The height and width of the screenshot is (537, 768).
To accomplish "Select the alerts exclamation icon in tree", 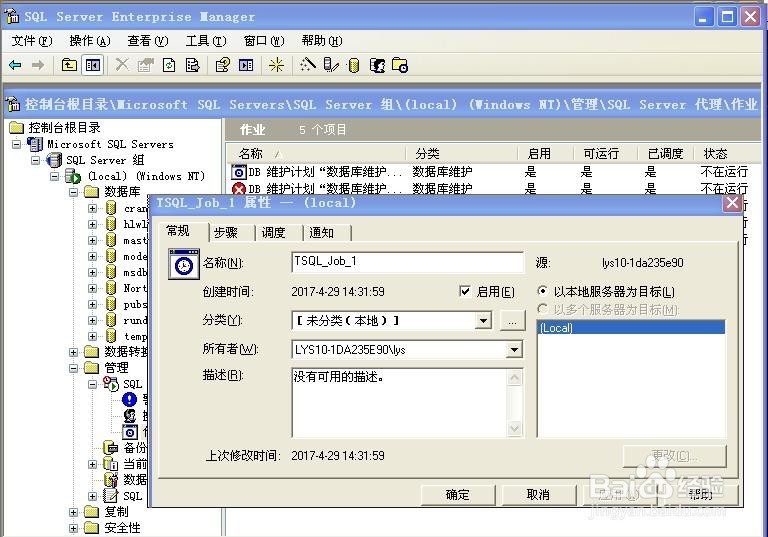I will (129, 400).
